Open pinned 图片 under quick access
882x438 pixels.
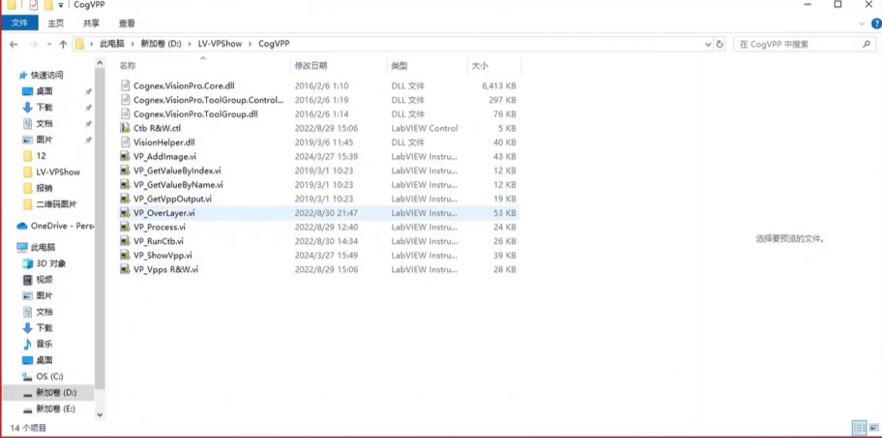pos(38,139)
